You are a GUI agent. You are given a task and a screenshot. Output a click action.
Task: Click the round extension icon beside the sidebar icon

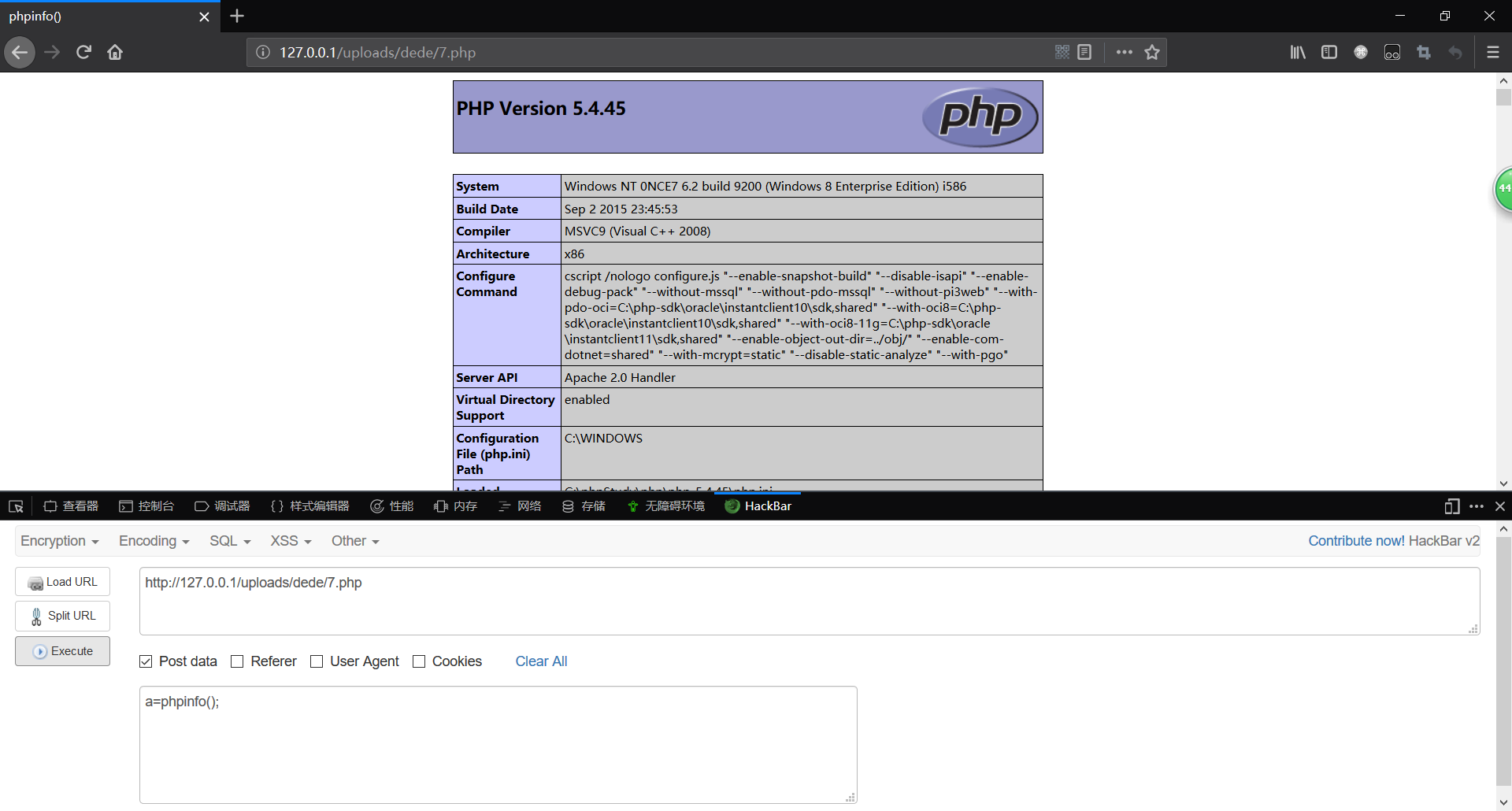(1361, 52)
